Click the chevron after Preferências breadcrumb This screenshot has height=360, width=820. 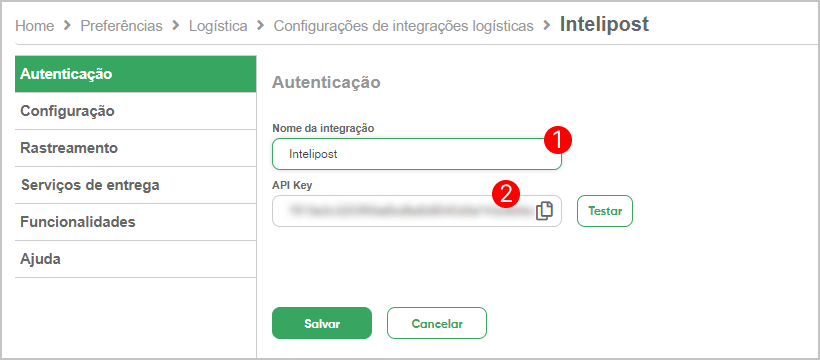pos(176,25)
